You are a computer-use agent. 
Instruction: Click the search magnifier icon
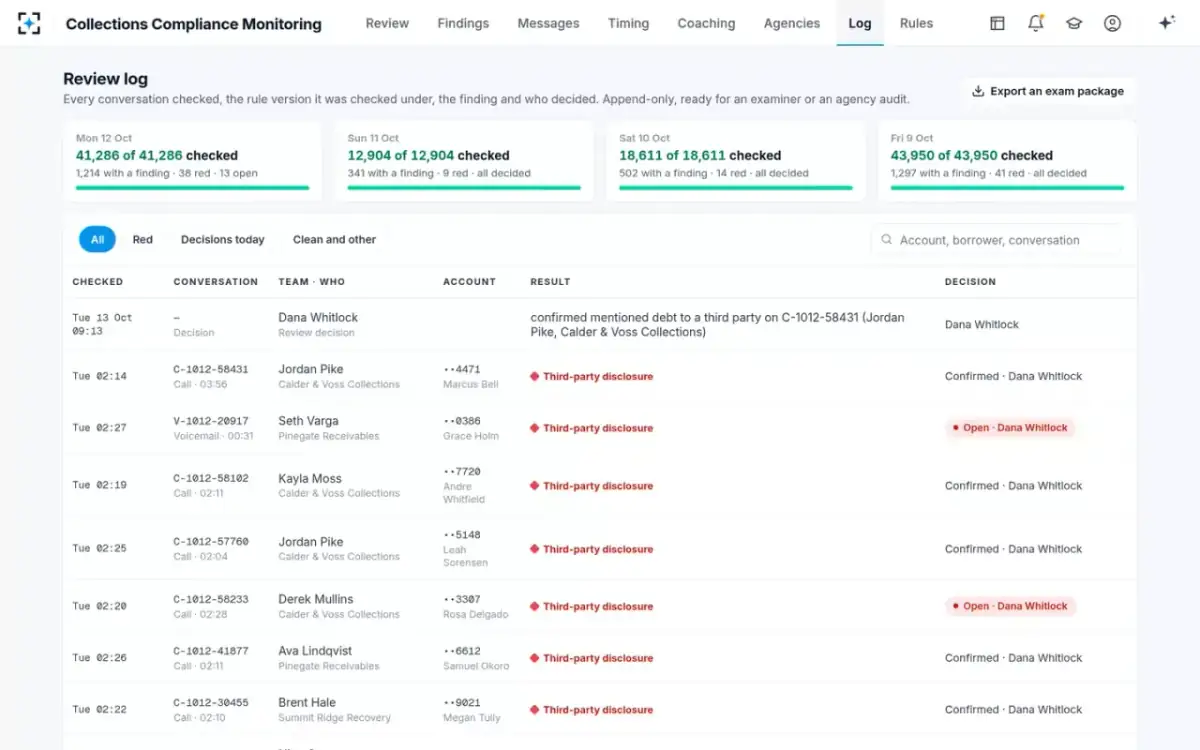887,240
